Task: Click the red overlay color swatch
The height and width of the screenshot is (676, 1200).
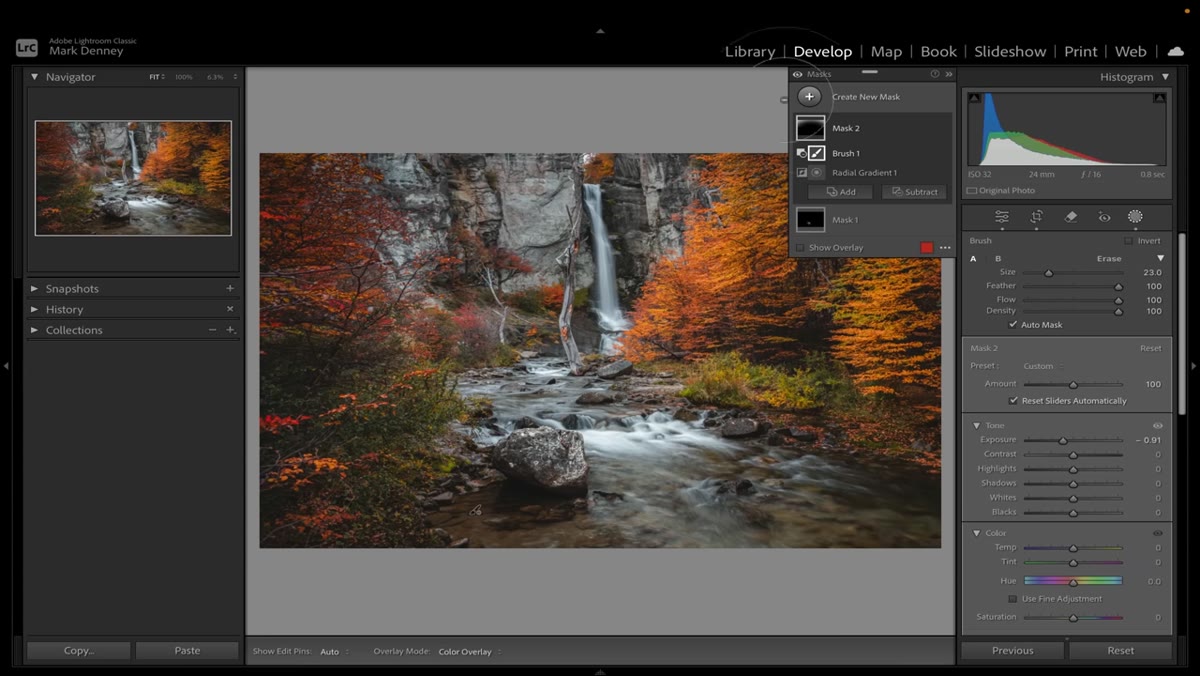Action: [927, 248]
